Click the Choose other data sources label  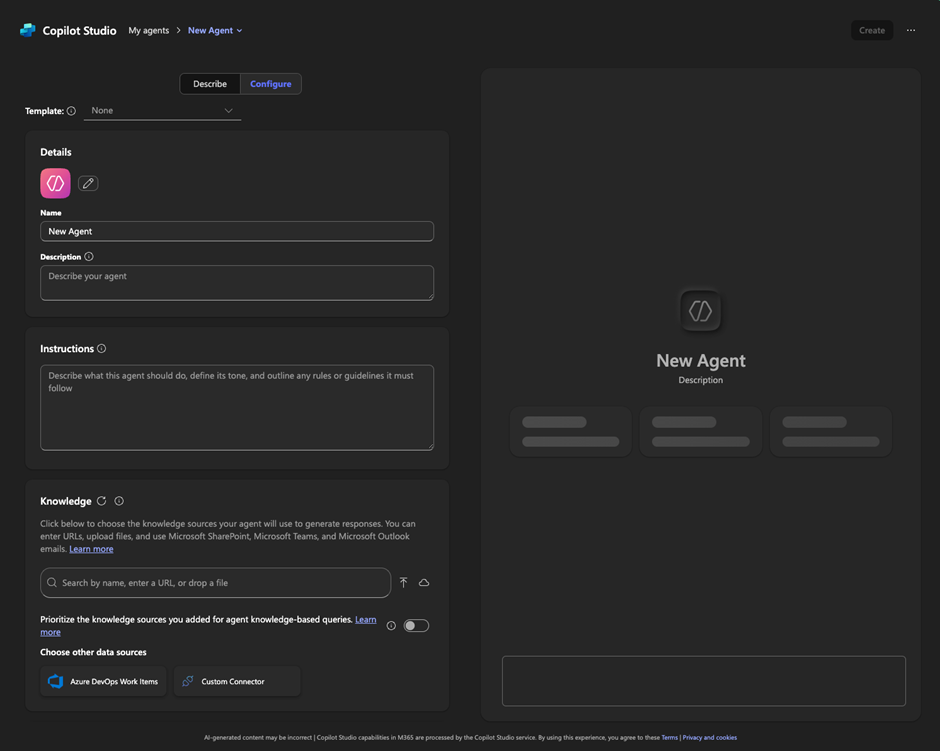[94, 652]
